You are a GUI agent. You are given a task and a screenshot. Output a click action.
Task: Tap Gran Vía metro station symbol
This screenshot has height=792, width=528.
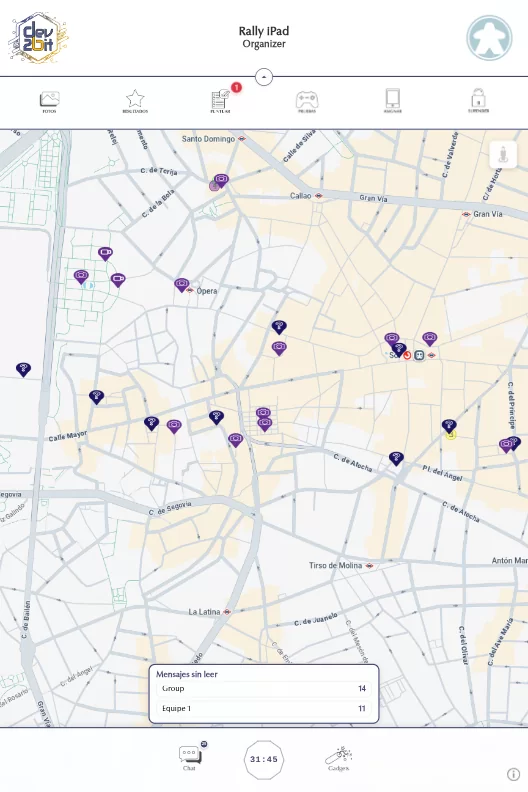pos(466,215)
